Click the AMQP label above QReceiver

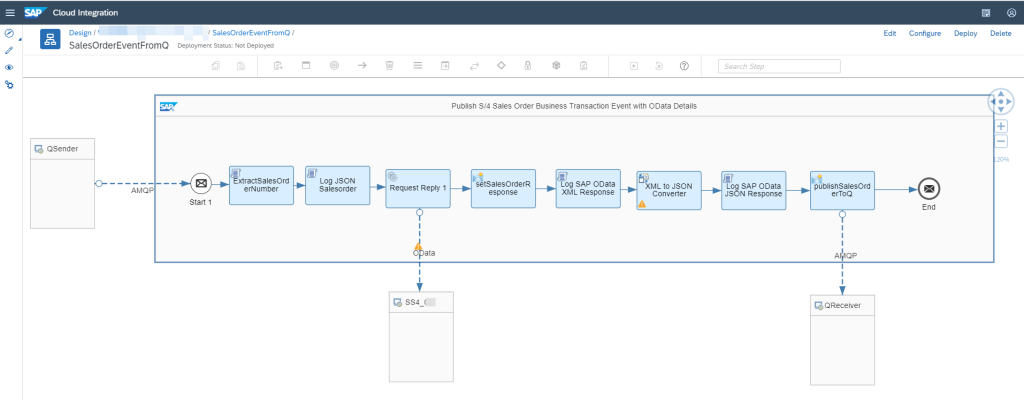846,256
